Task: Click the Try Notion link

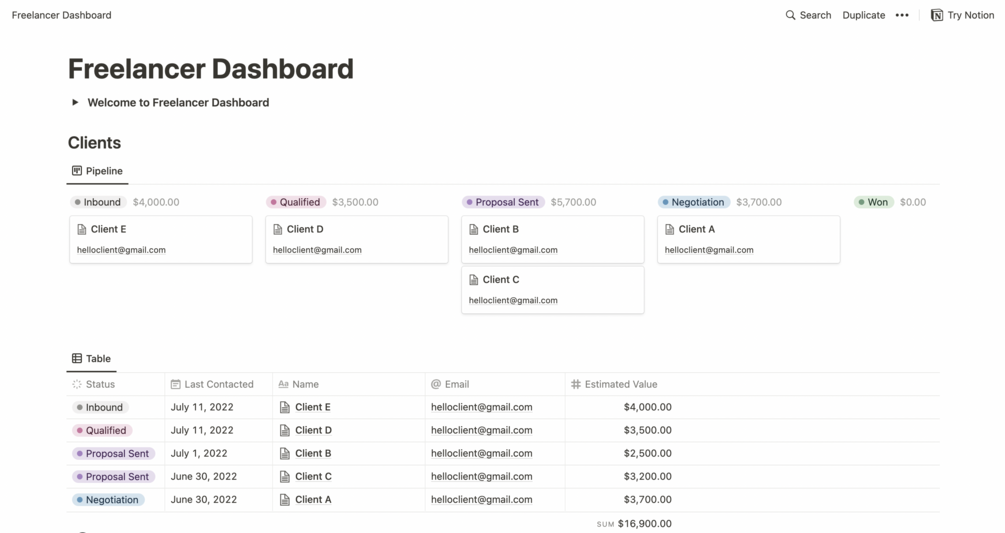Action: coord(962,15)
